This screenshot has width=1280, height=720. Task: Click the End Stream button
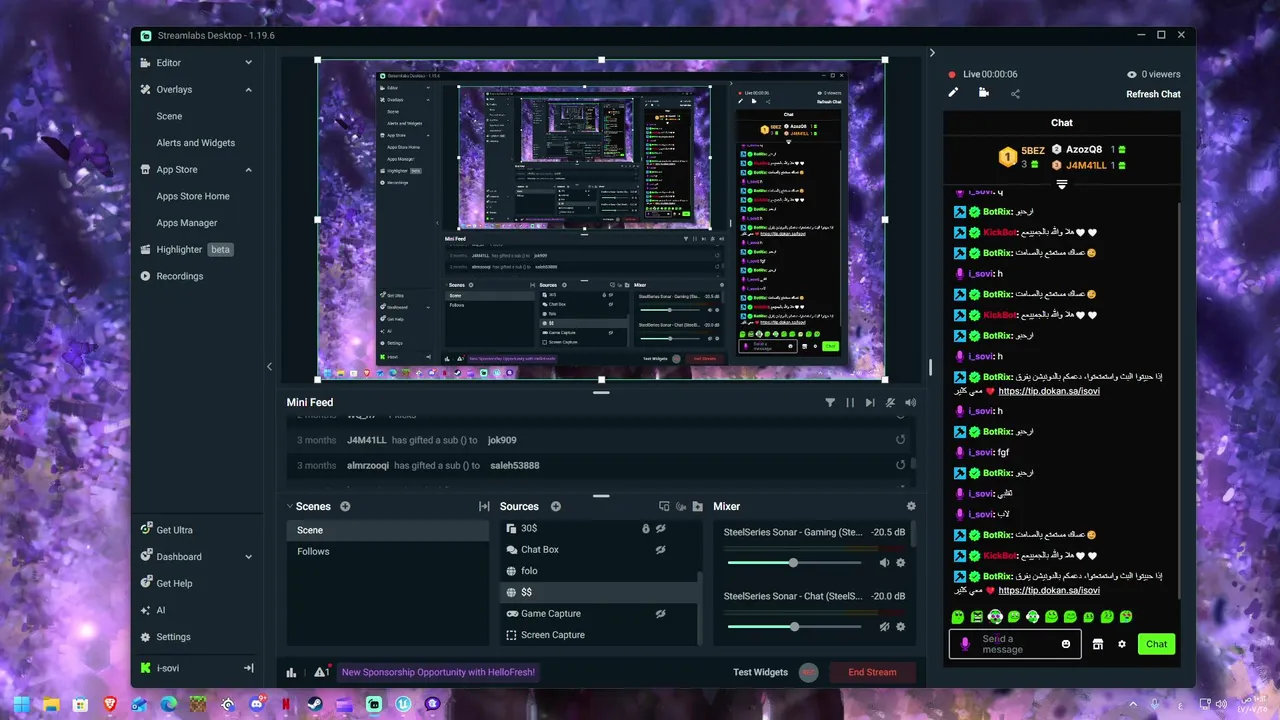click(872, 672)
